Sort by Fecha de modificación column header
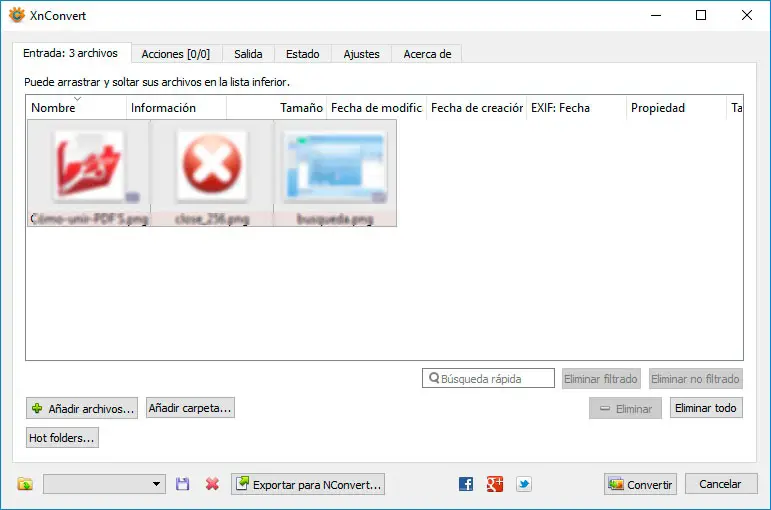The height and width of the screenshot is (510, 771). 377,108
